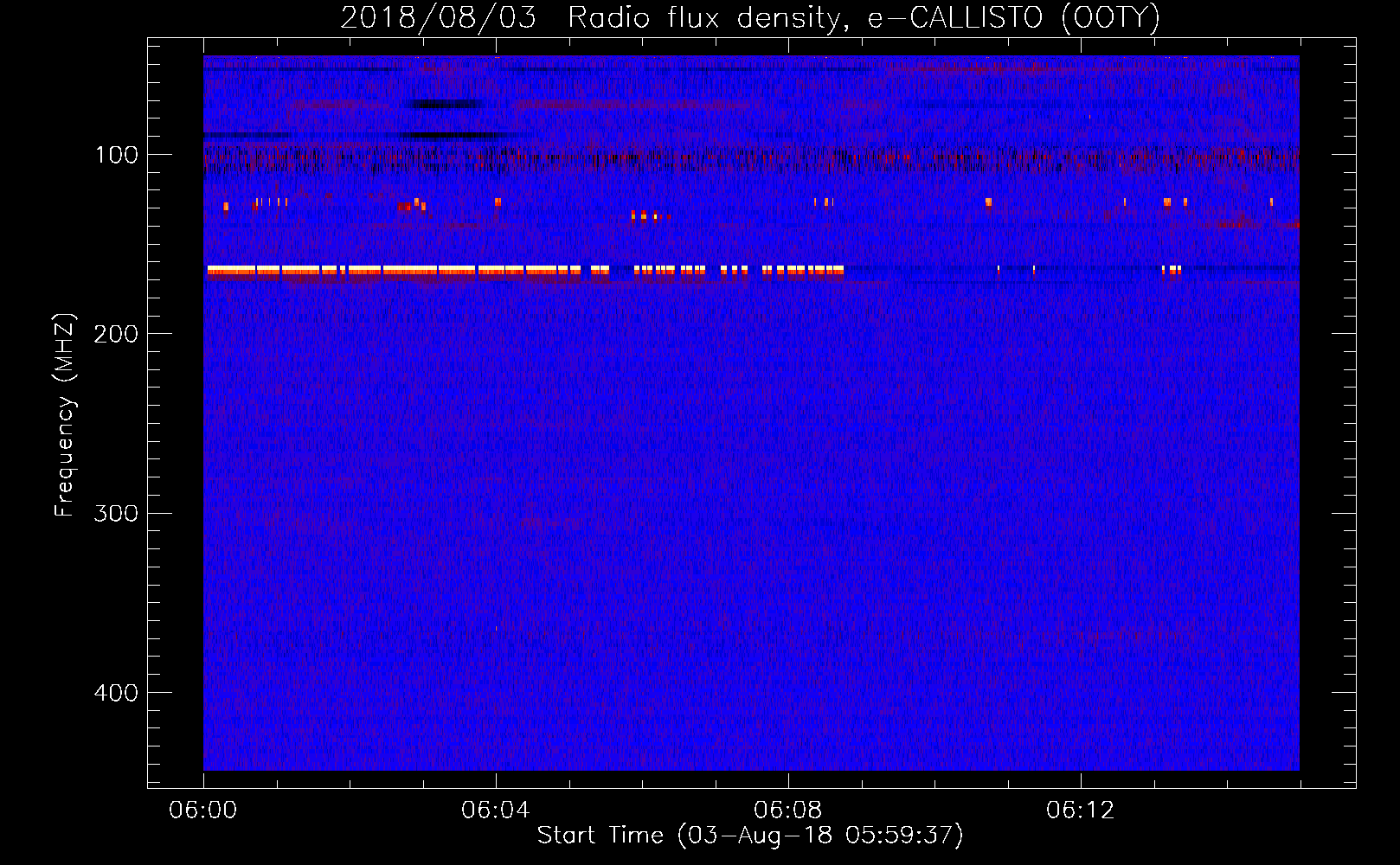Click the 06:04 time tick label
The height and width of the screenshot is (865, 1400).
[496, 810]
